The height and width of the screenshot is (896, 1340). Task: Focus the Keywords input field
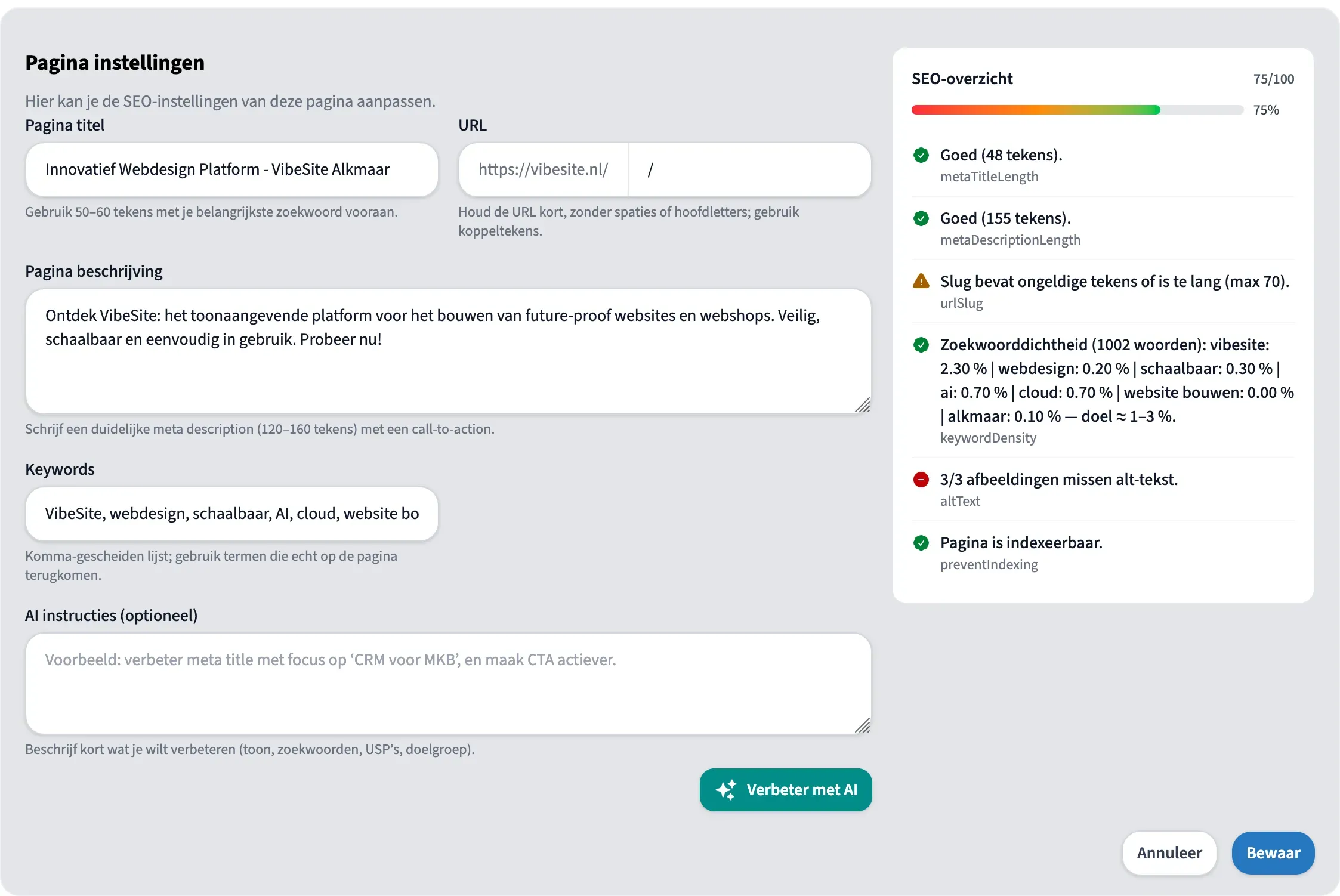(231, 514)
